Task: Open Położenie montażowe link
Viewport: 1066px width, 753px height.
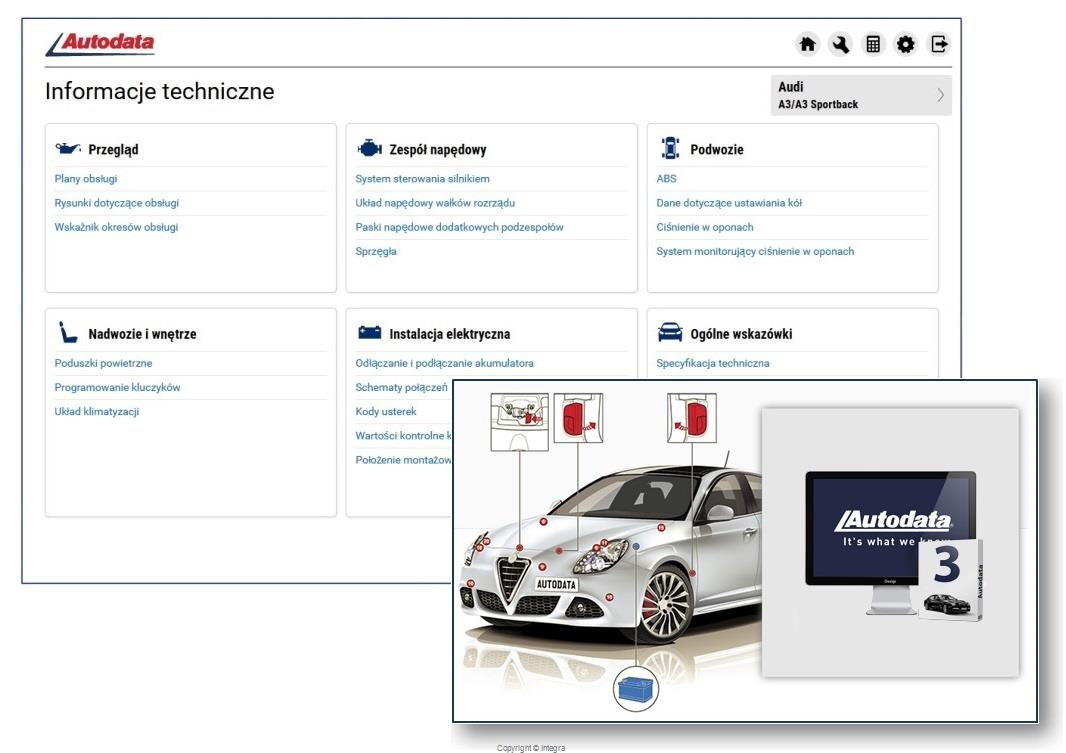Action: (403, 460)
